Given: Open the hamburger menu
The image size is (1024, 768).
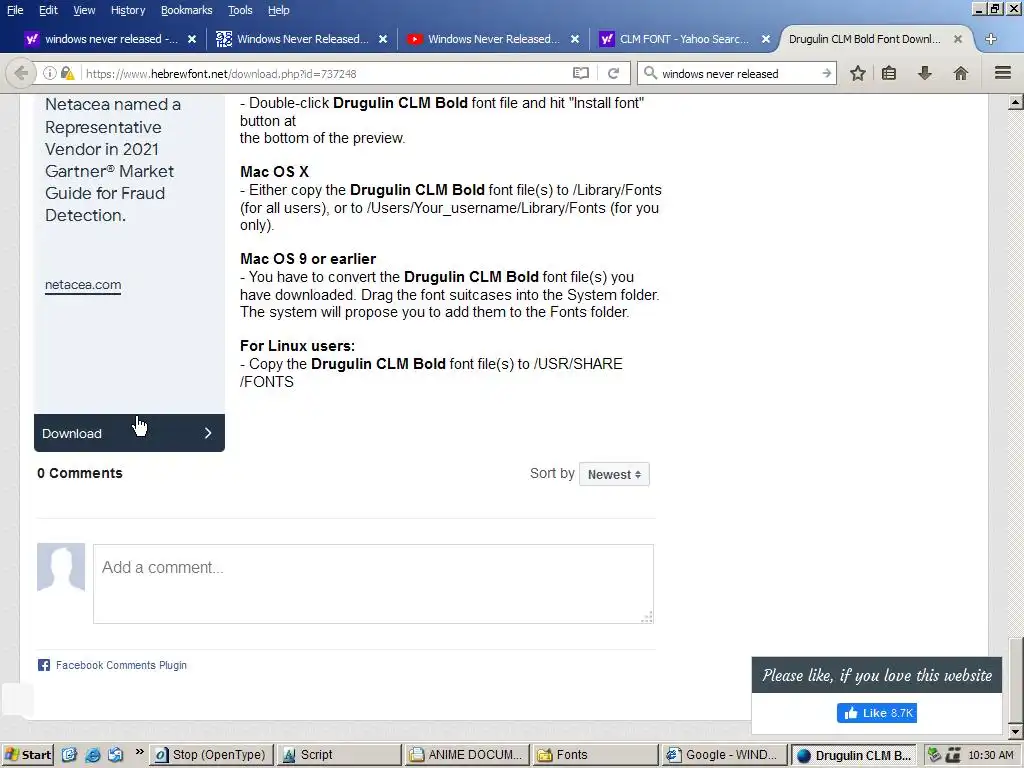Looking at the screenshot, I should 1003,73.
